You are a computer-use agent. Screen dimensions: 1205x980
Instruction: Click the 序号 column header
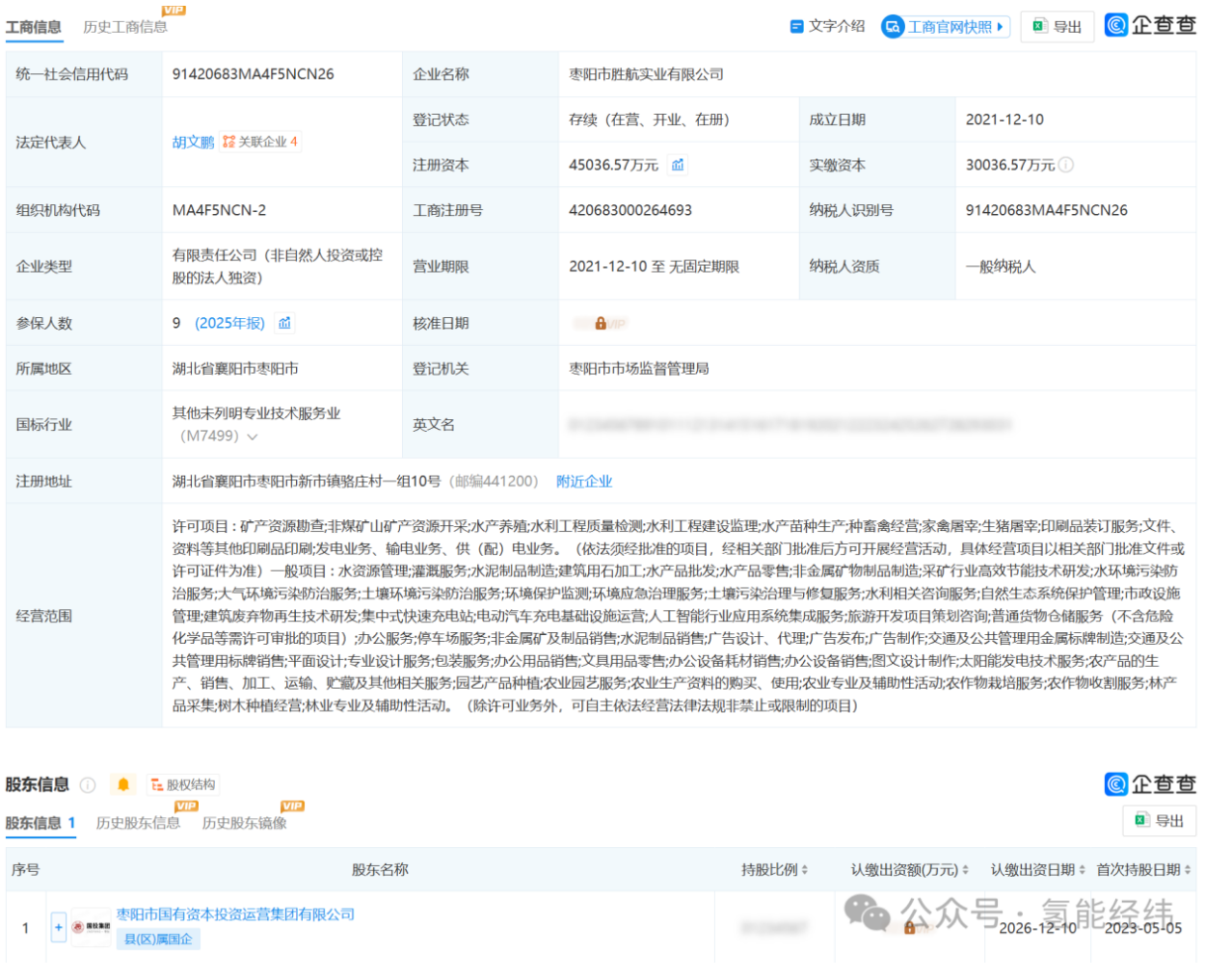[x=25, y=869]
